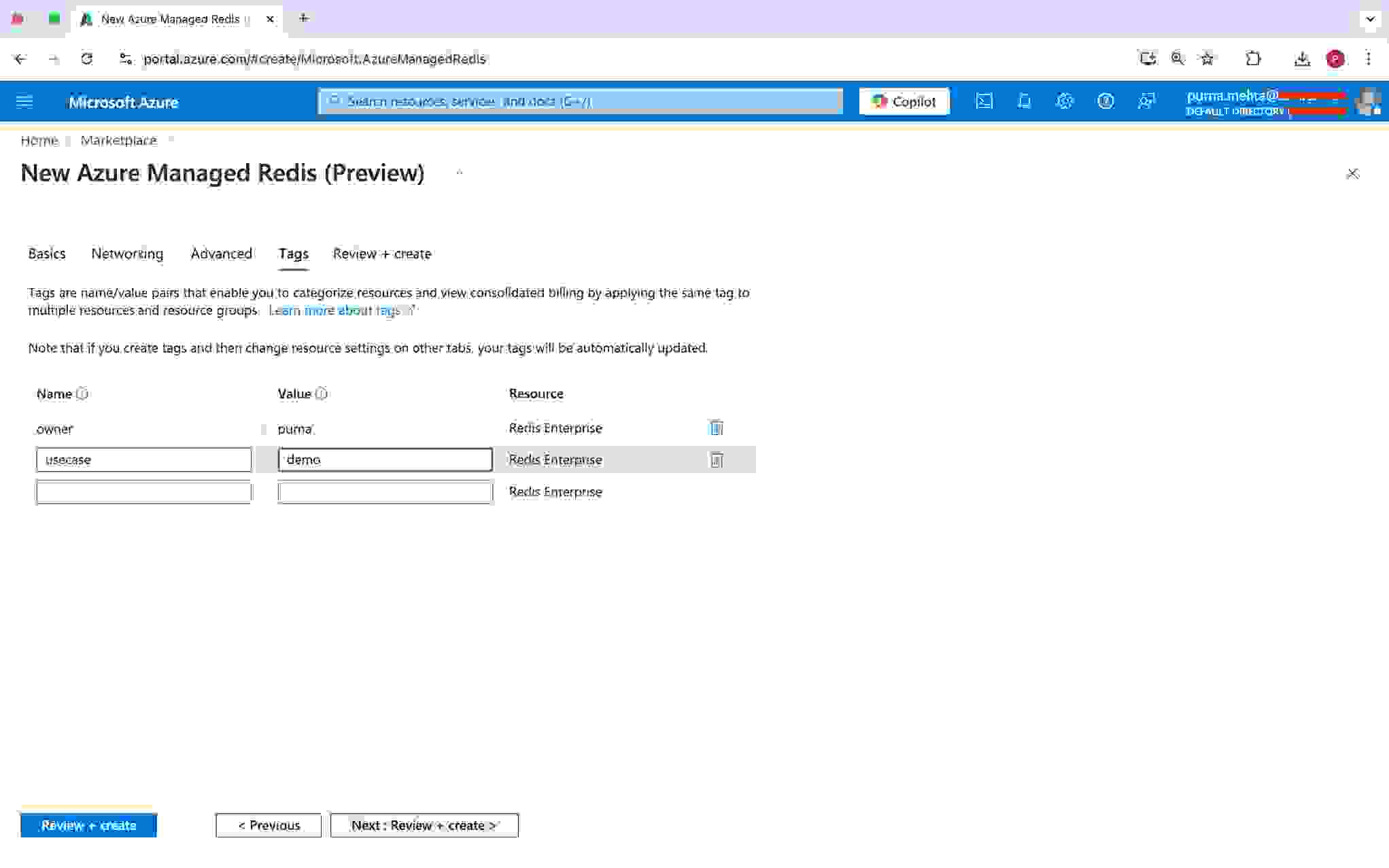Navigate to the Marketplace breadcrumb
The height and width of the screenshot is (868, 1389).
[118, 141]
